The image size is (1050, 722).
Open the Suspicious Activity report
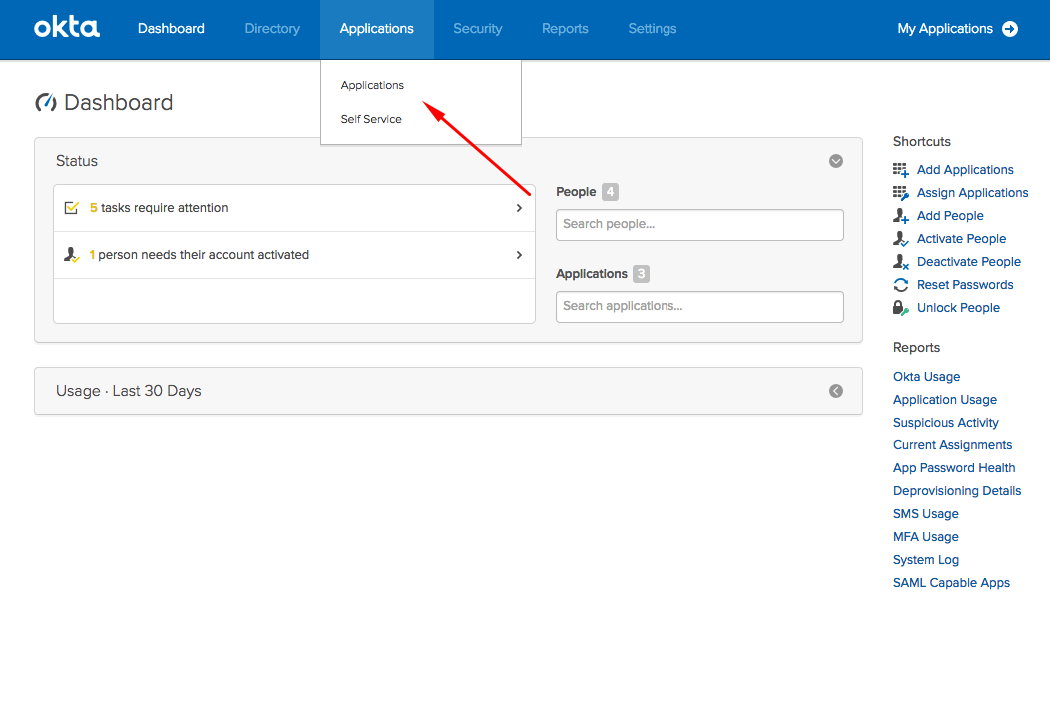(x=945, y=422)
